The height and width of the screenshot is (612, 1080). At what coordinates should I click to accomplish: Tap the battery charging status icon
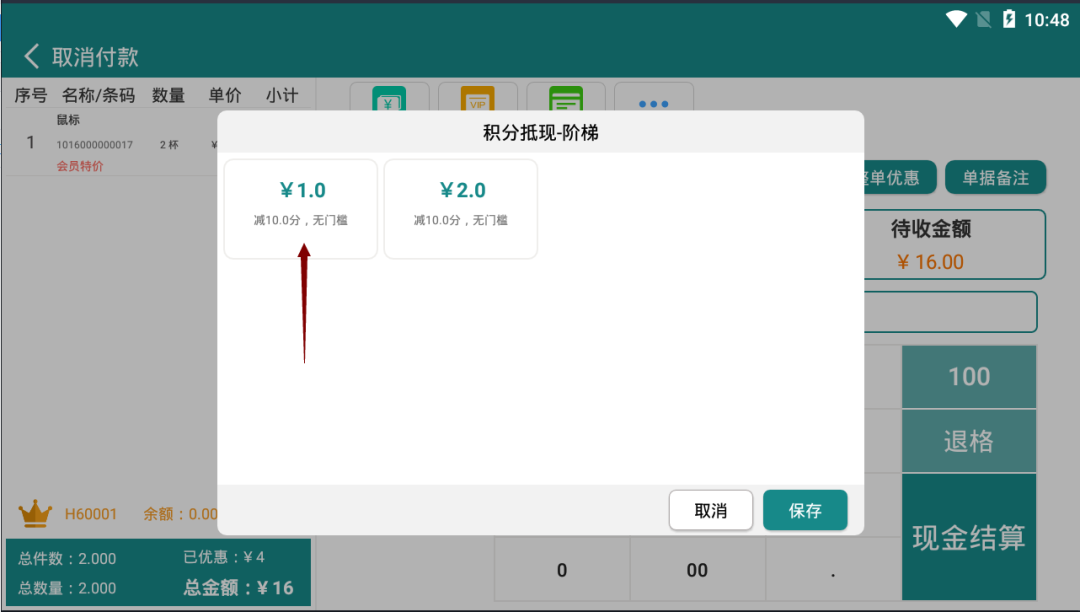(x=1009, y=19)
